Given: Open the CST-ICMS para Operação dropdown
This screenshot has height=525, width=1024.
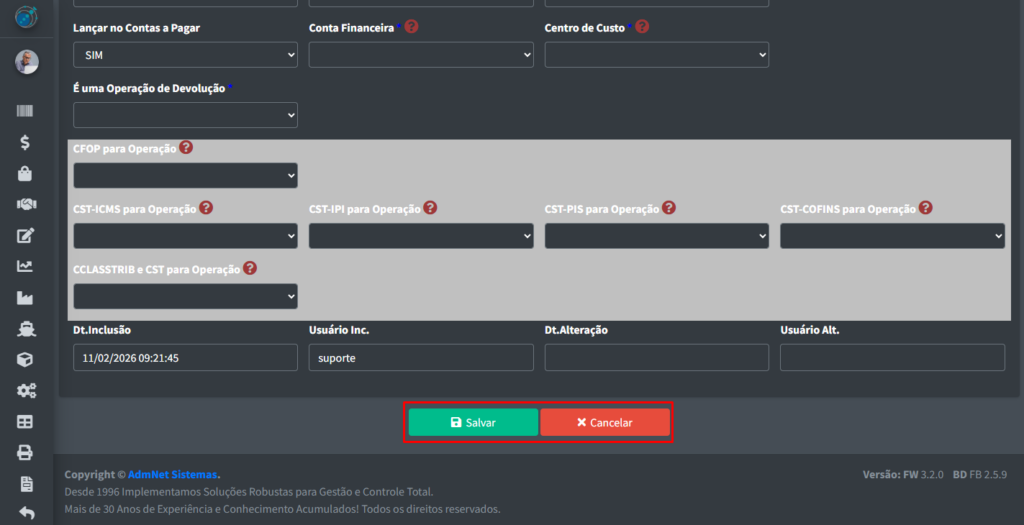Looking at the screenshot, I should (185, 236).
